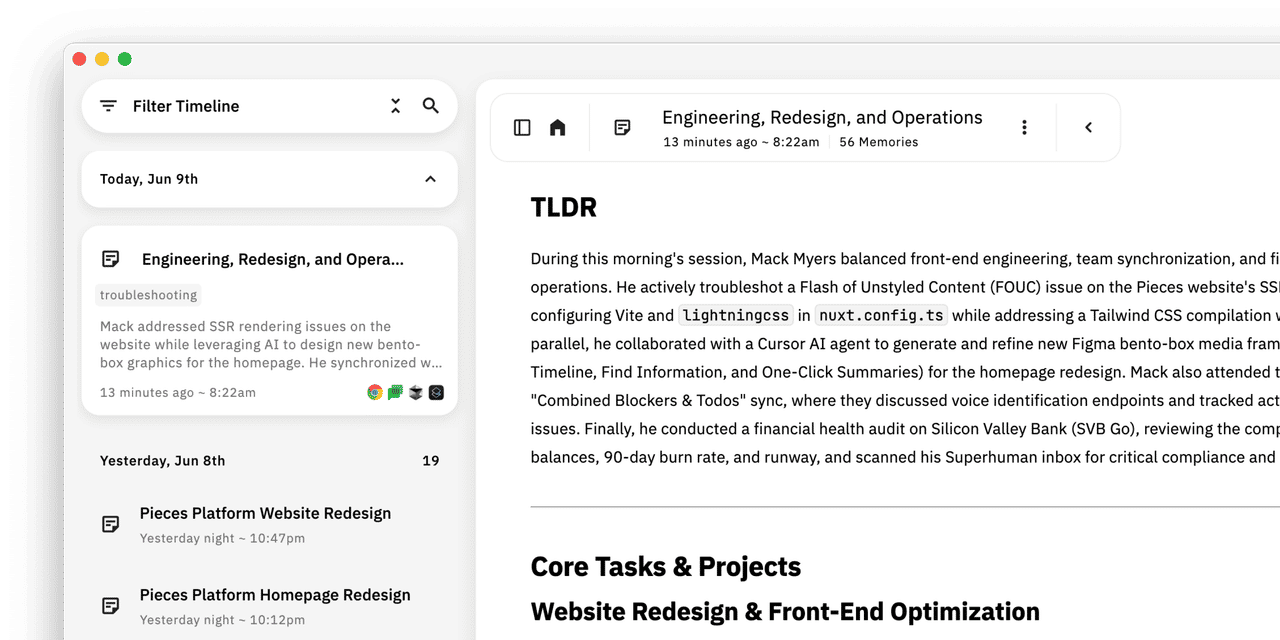Click the 13 minutes ago ~ 8:22am header timestamp
This screenshot has height=640, width=1280.
click(741, 142)
